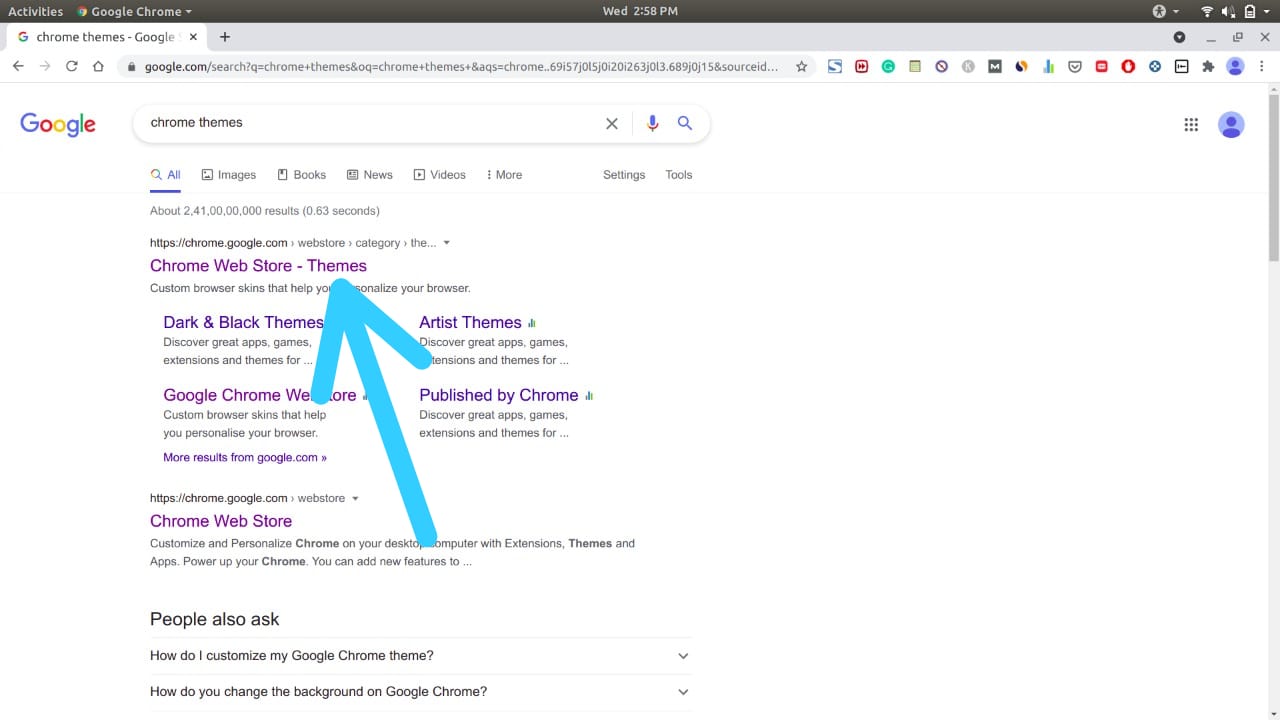This screenshot has height=720, width=1280.
Task: Open the dark M extension icon
Action: click(x=994, y=67)
